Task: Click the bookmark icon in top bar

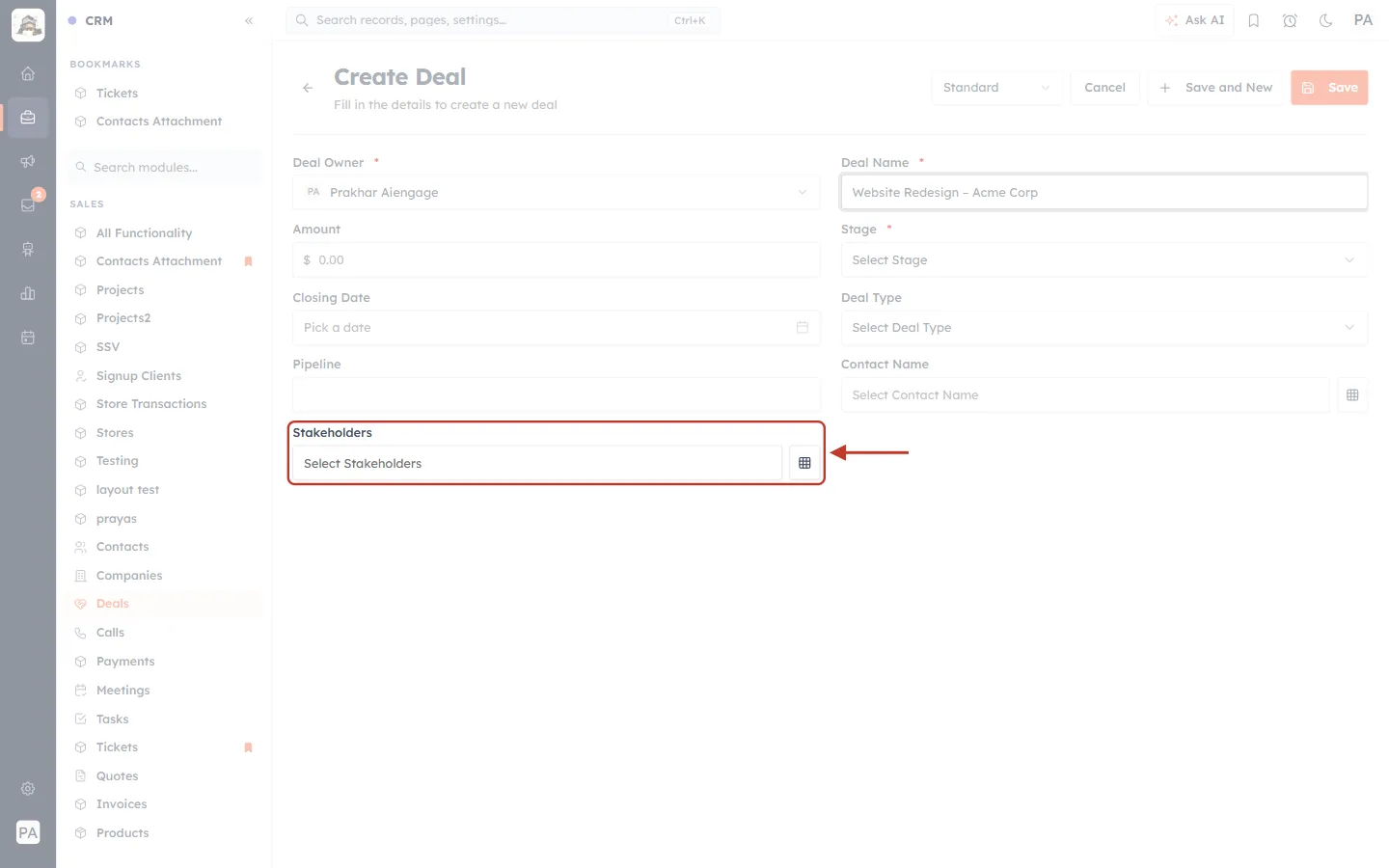Action: tap(1254, 20)
